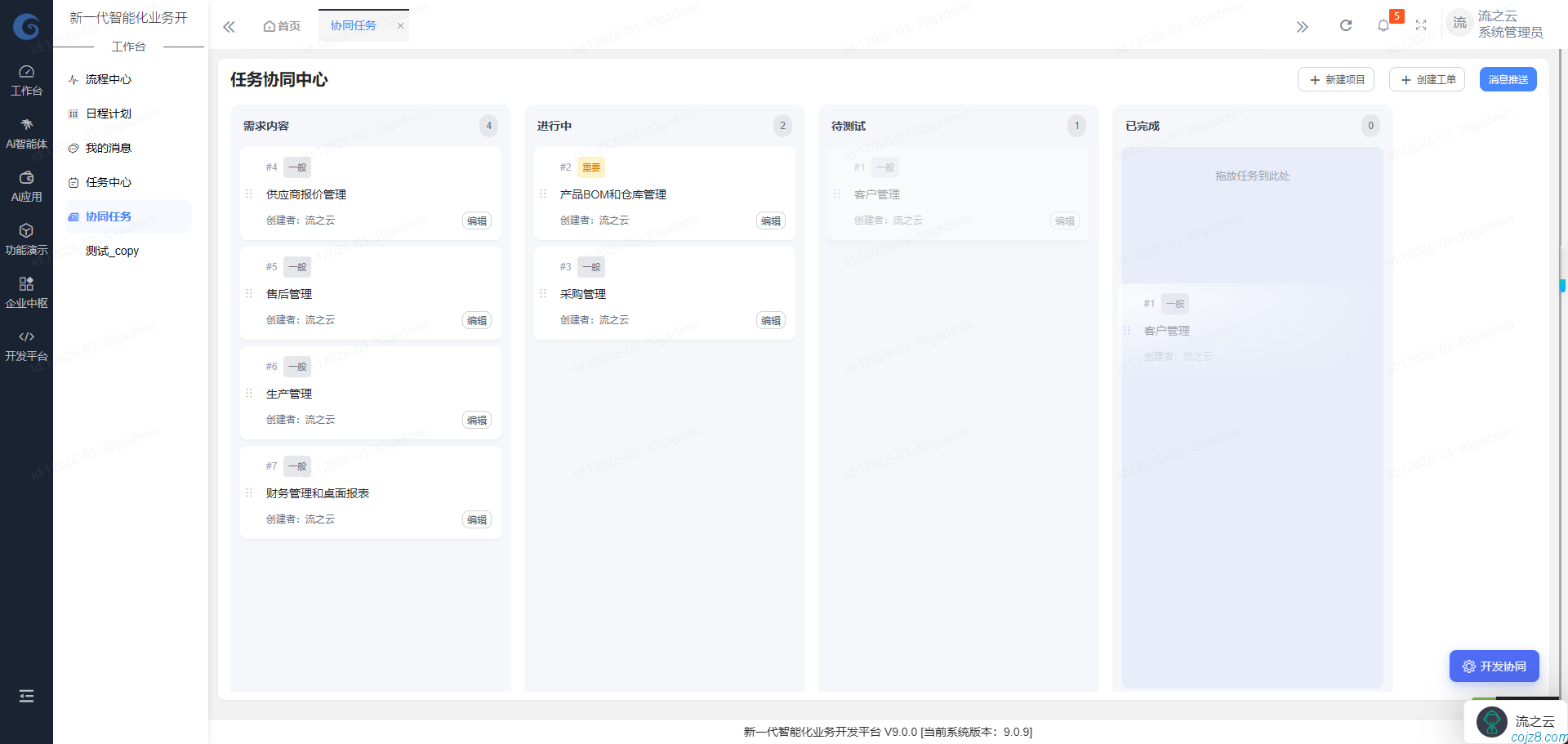Click the 消息推送 button
This screenshot has width=1568, height=744.
coord(1508,79)
